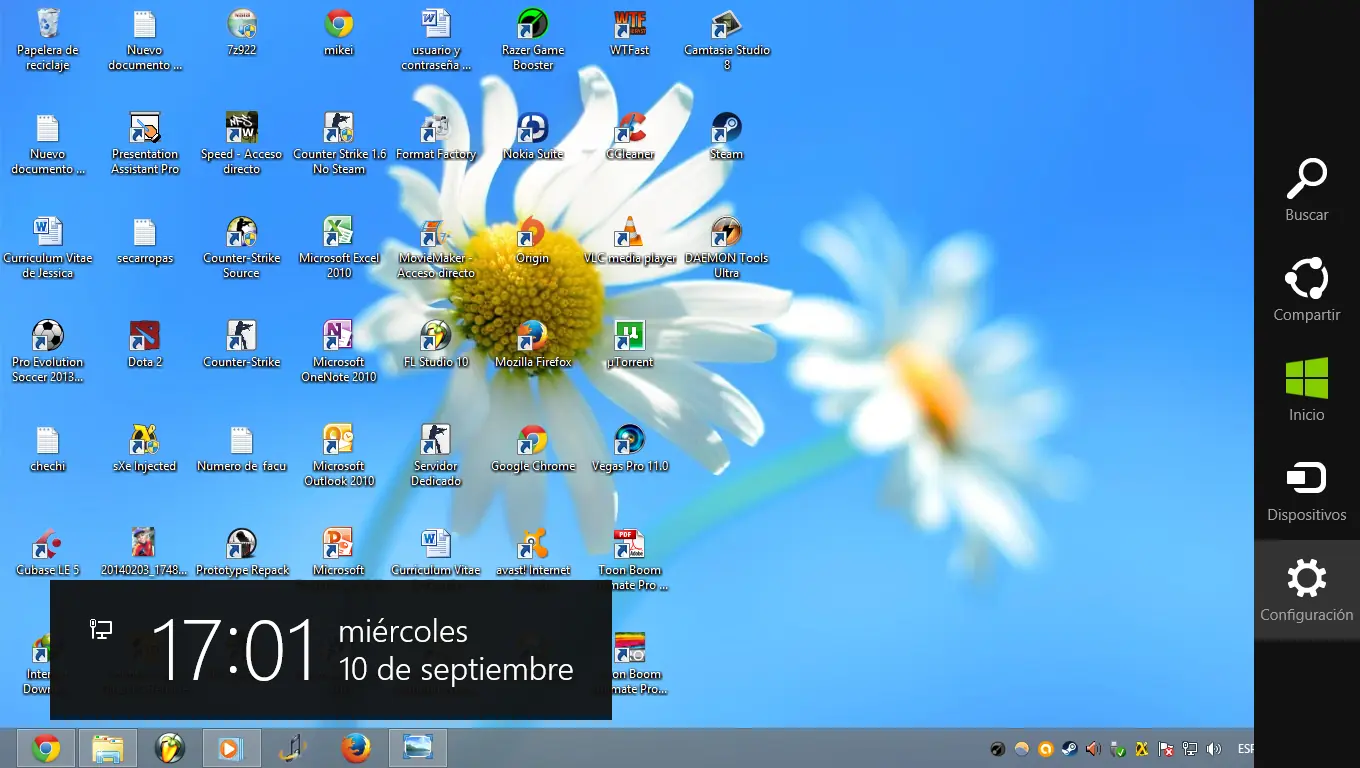The height and width of the screenshot is (768, 1360).
Task: Open Windows Media Player from the taskbar
Action: coord(231,748)
